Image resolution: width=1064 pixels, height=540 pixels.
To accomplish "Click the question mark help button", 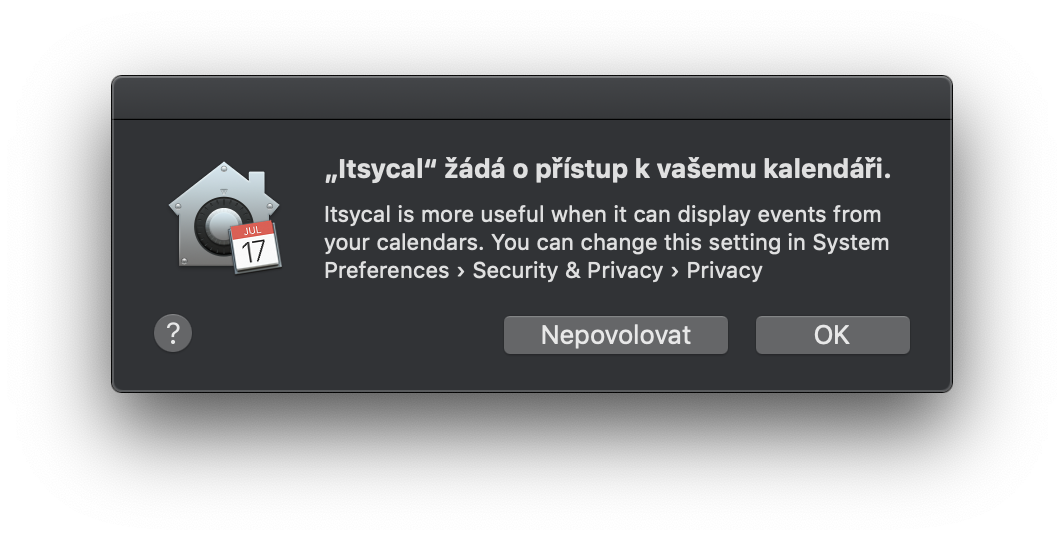I will coord(173,333).
